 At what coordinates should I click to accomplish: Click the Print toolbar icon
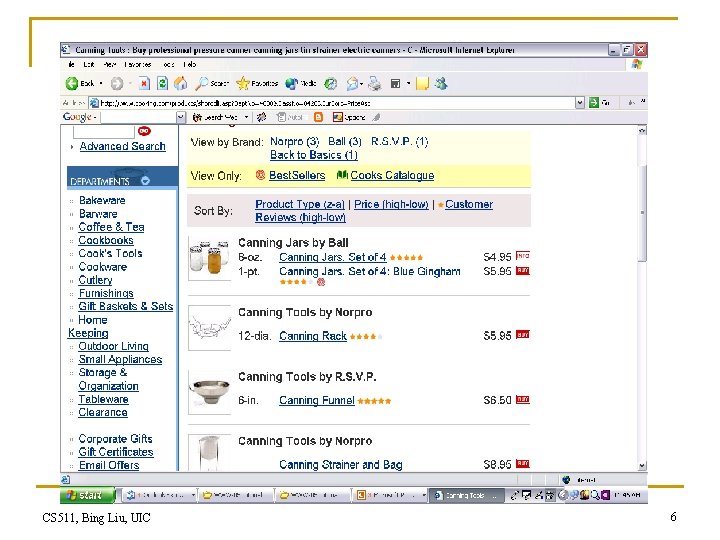click(x=375, y=83)
